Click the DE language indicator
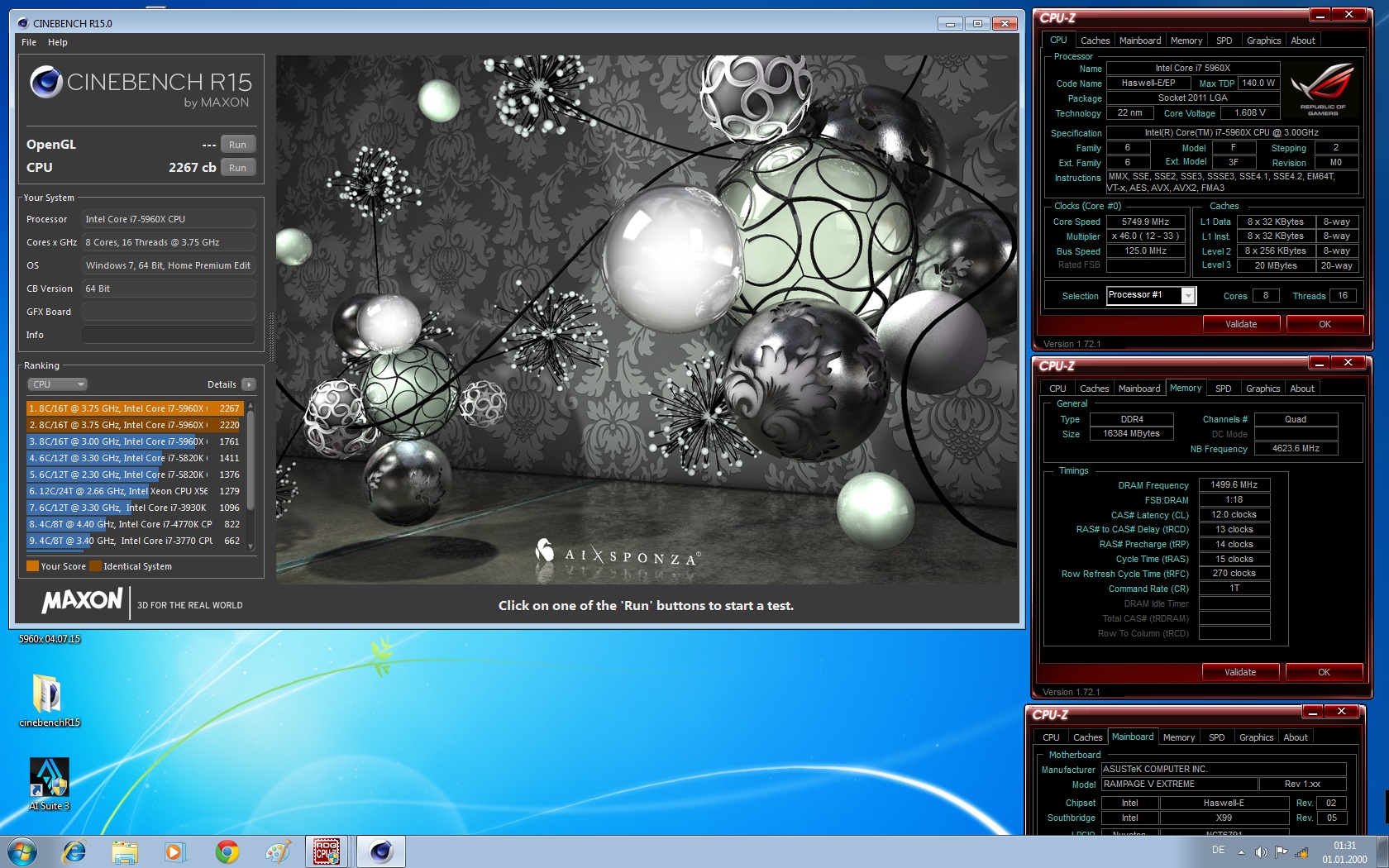The width and height of the screenshot is (1389, 868). (x=1218, y=850)
